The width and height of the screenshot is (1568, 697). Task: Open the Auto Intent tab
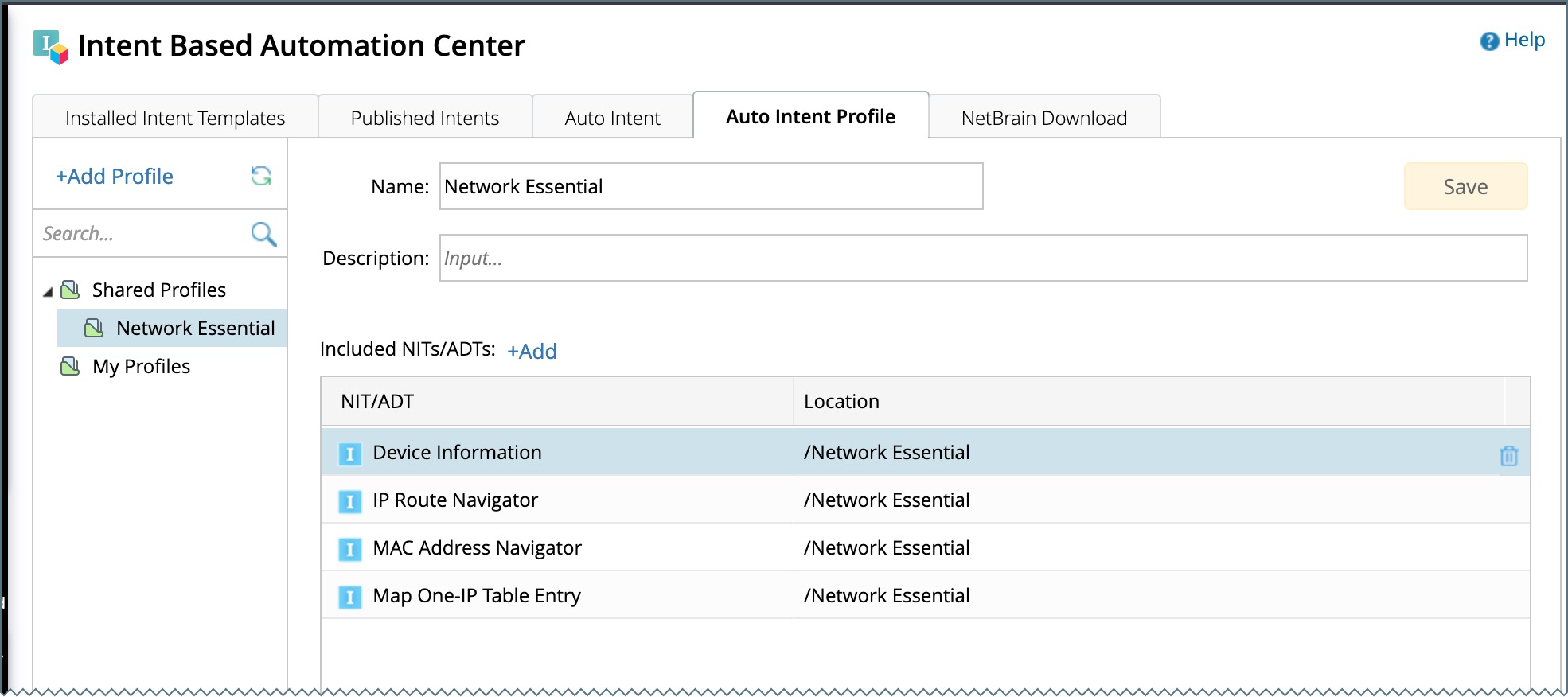(612, 118)
